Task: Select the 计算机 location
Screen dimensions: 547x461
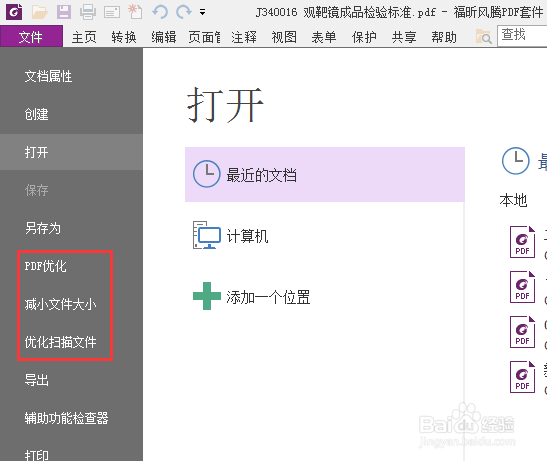Action: 325,236
